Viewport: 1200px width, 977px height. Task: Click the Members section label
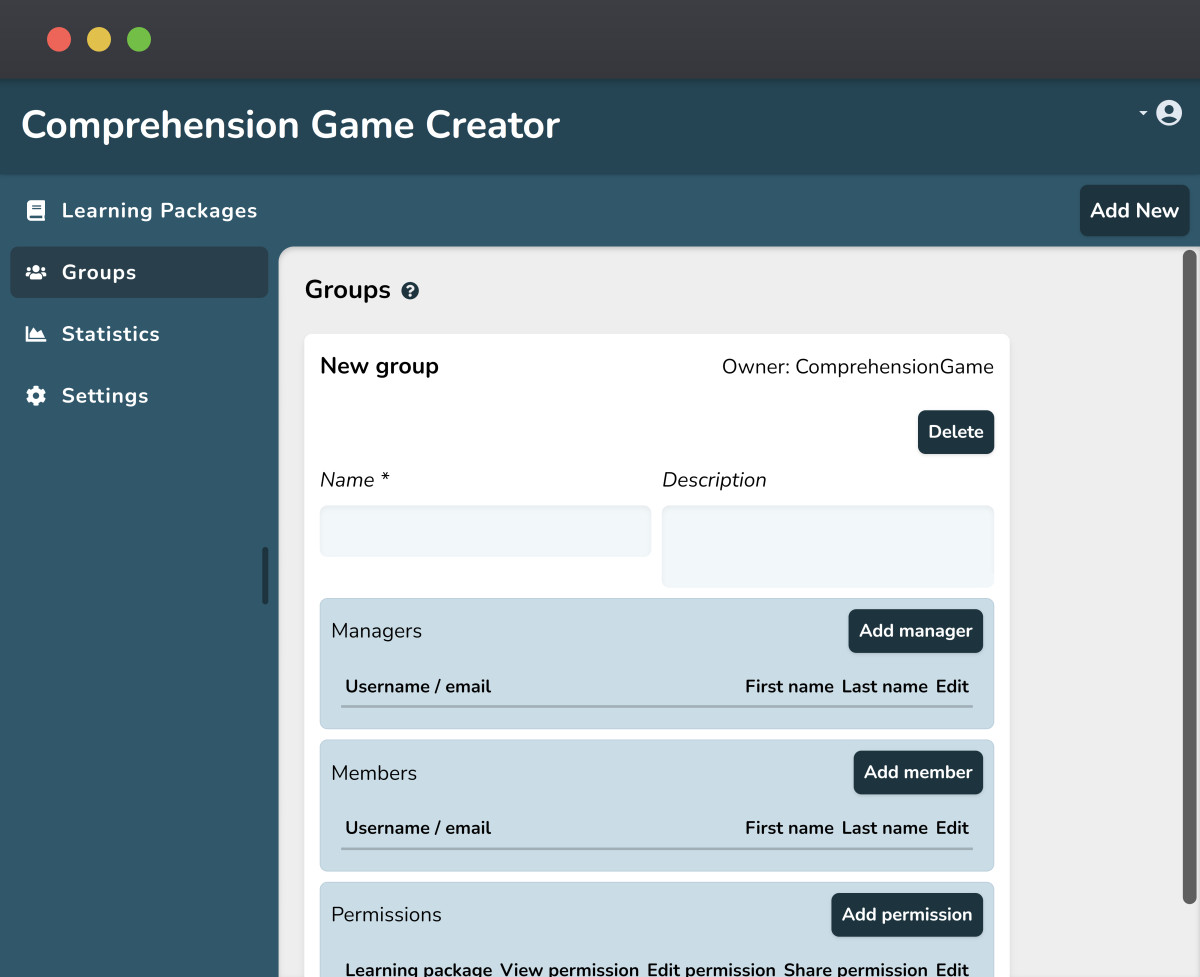click(374, 773)
